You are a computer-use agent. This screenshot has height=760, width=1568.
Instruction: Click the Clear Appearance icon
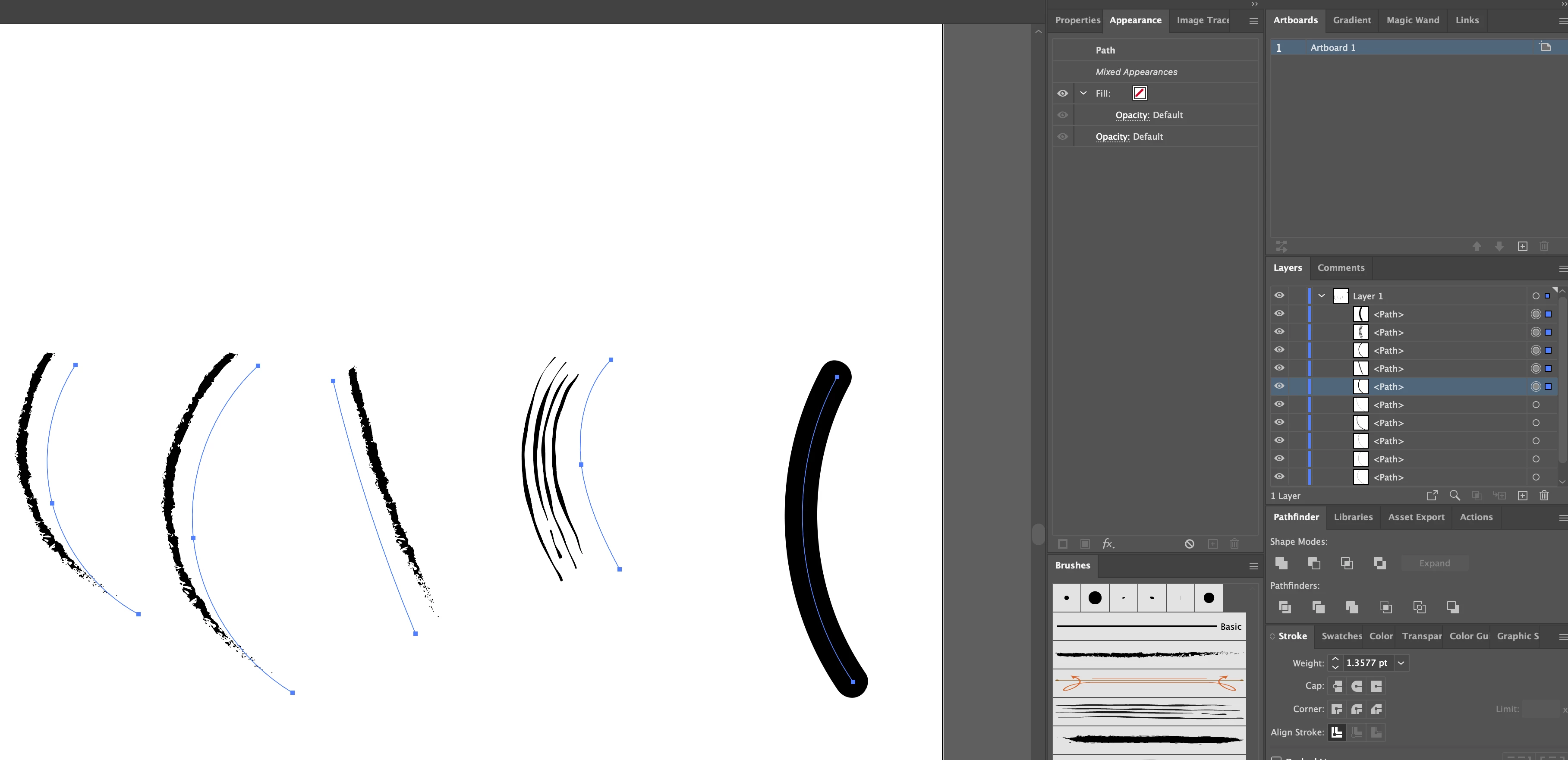1190,543
